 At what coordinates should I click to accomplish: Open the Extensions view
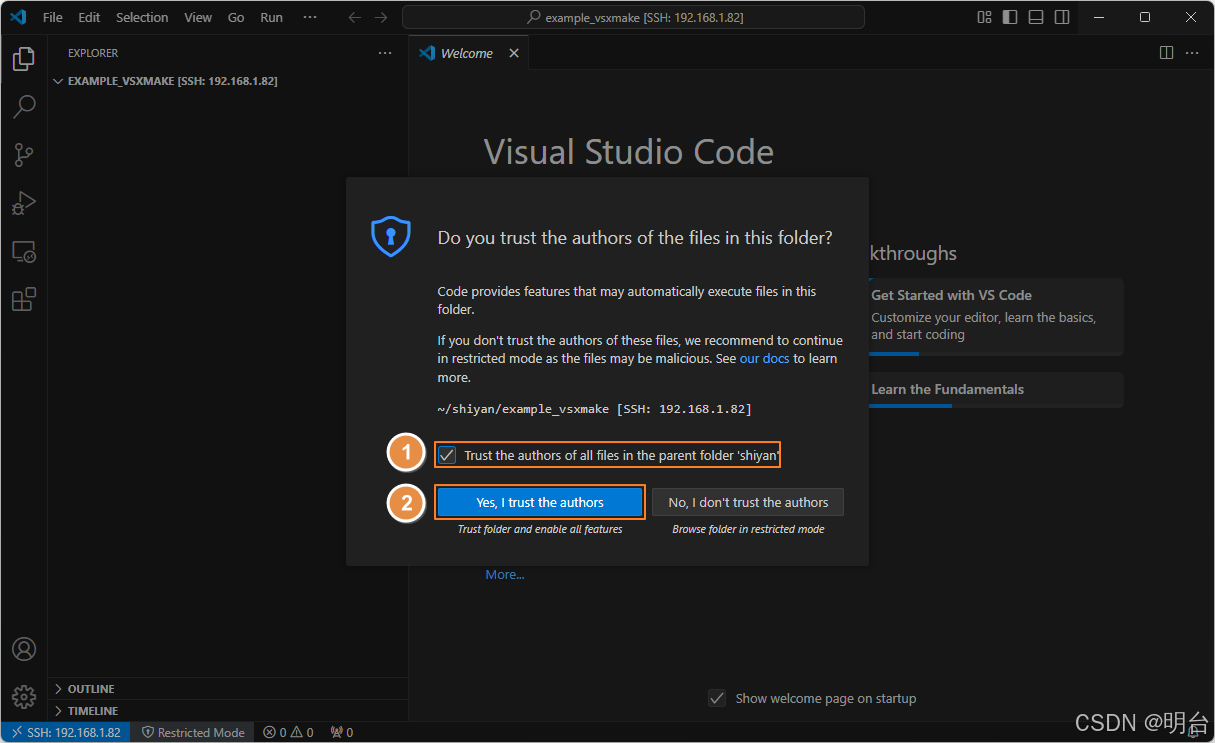pos(24,299)
